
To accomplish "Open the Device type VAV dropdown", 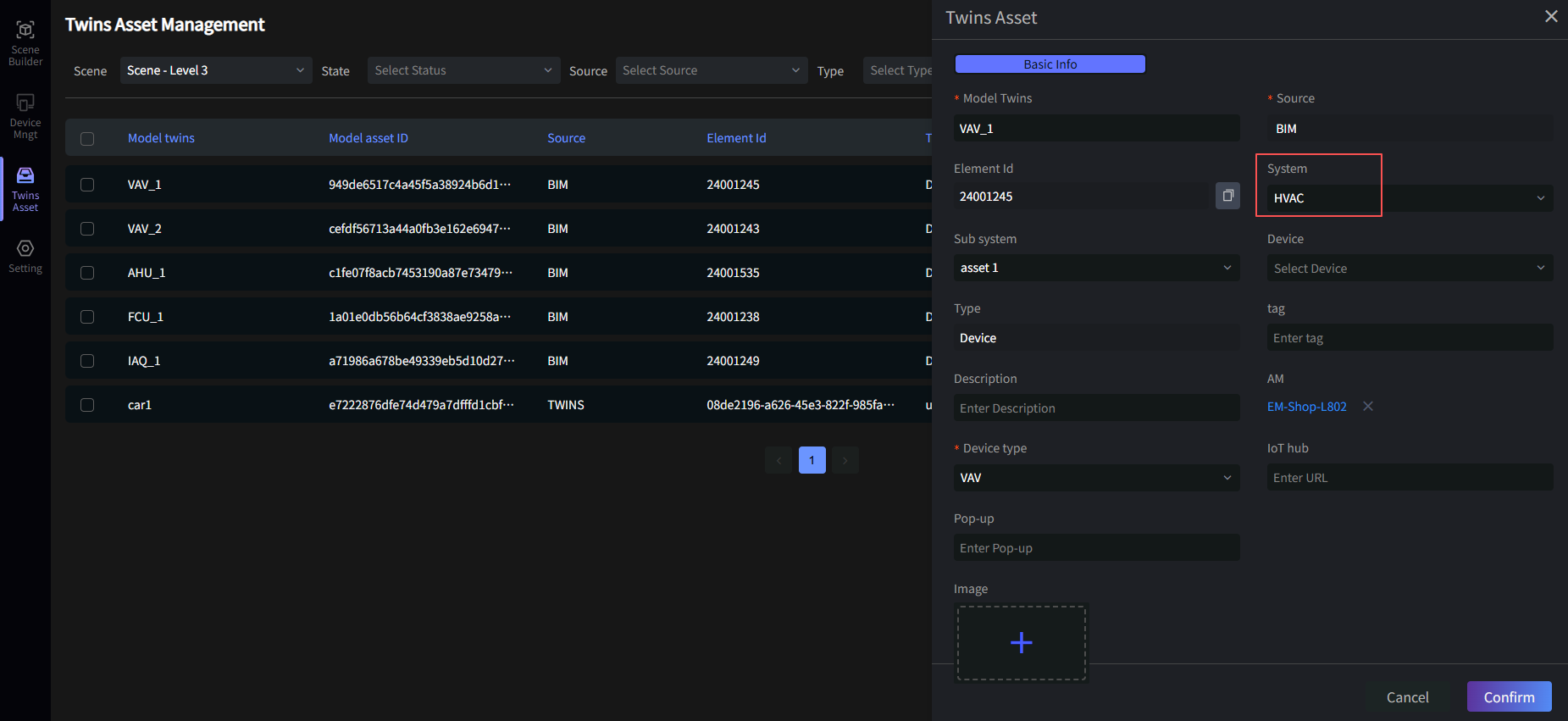I will [x=1096, y=478].
